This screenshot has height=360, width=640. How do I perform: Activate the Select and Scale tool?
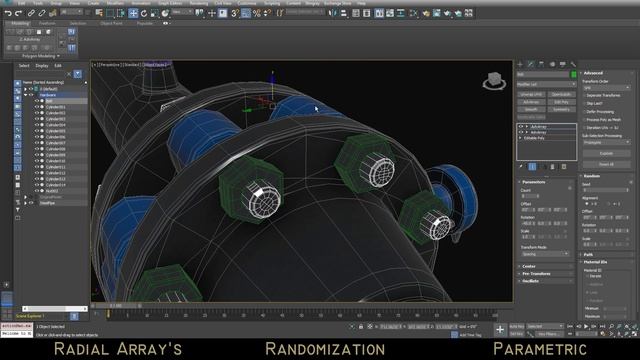154,13
